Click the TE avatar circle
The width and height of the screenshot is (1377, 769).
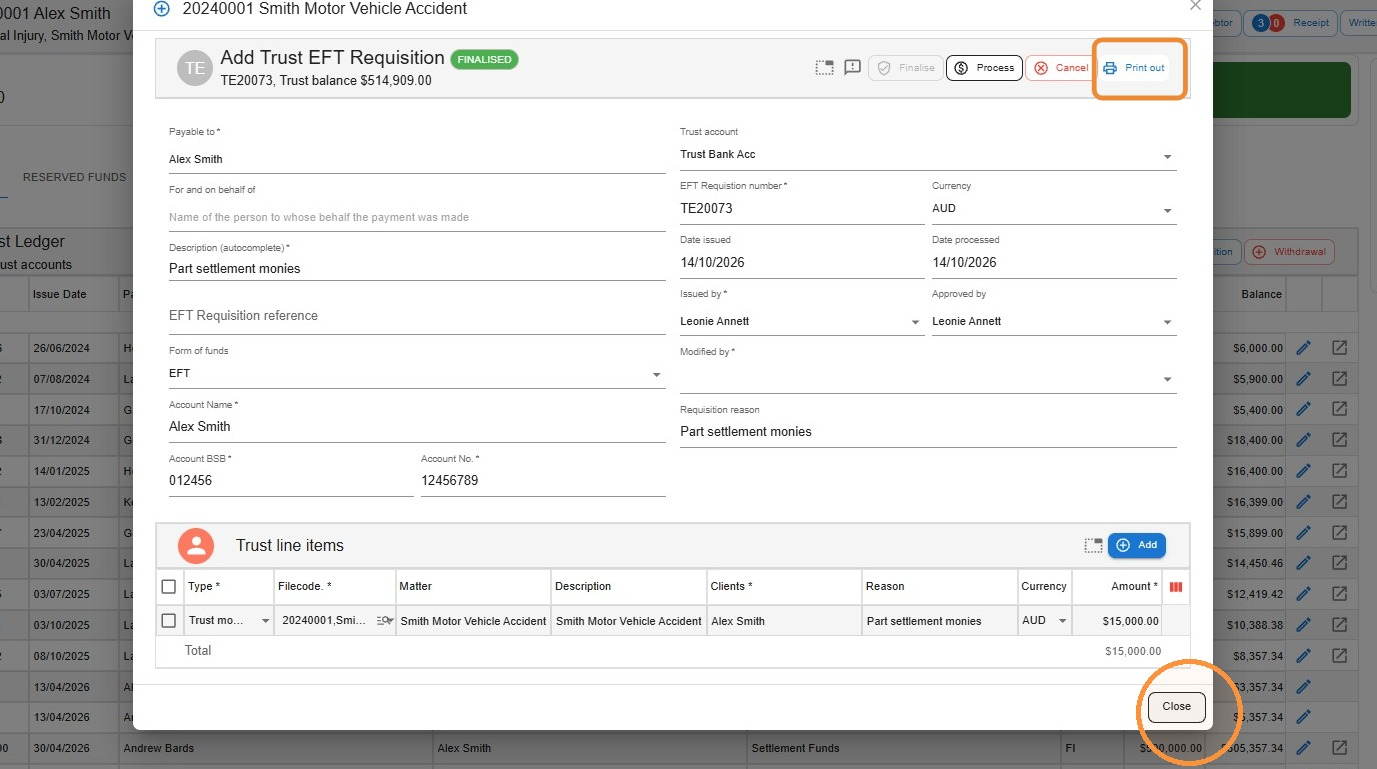tap(195, 68)
